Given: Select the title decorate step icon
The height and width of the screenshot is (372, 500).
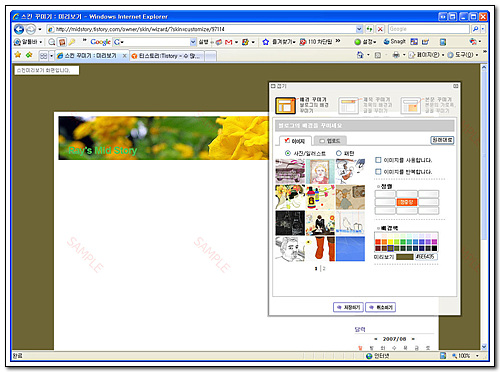Looking at the screenshot, I should [349, 106].
